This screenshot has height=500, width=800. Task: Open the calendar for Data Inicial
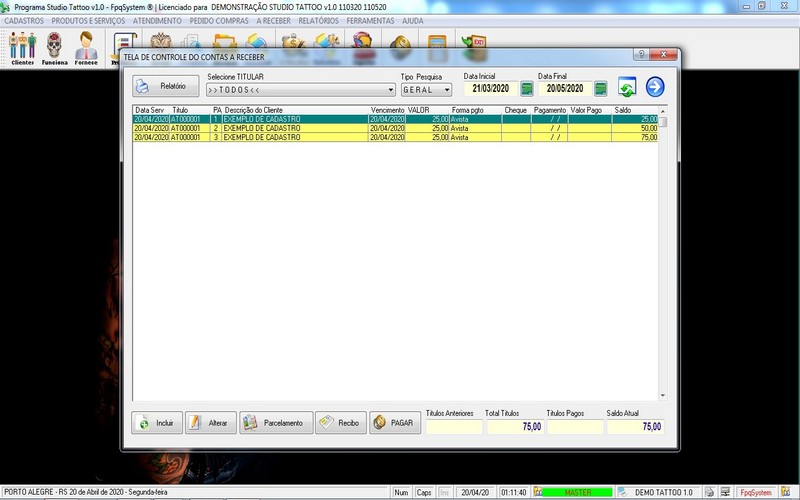(x=527, y=89)
